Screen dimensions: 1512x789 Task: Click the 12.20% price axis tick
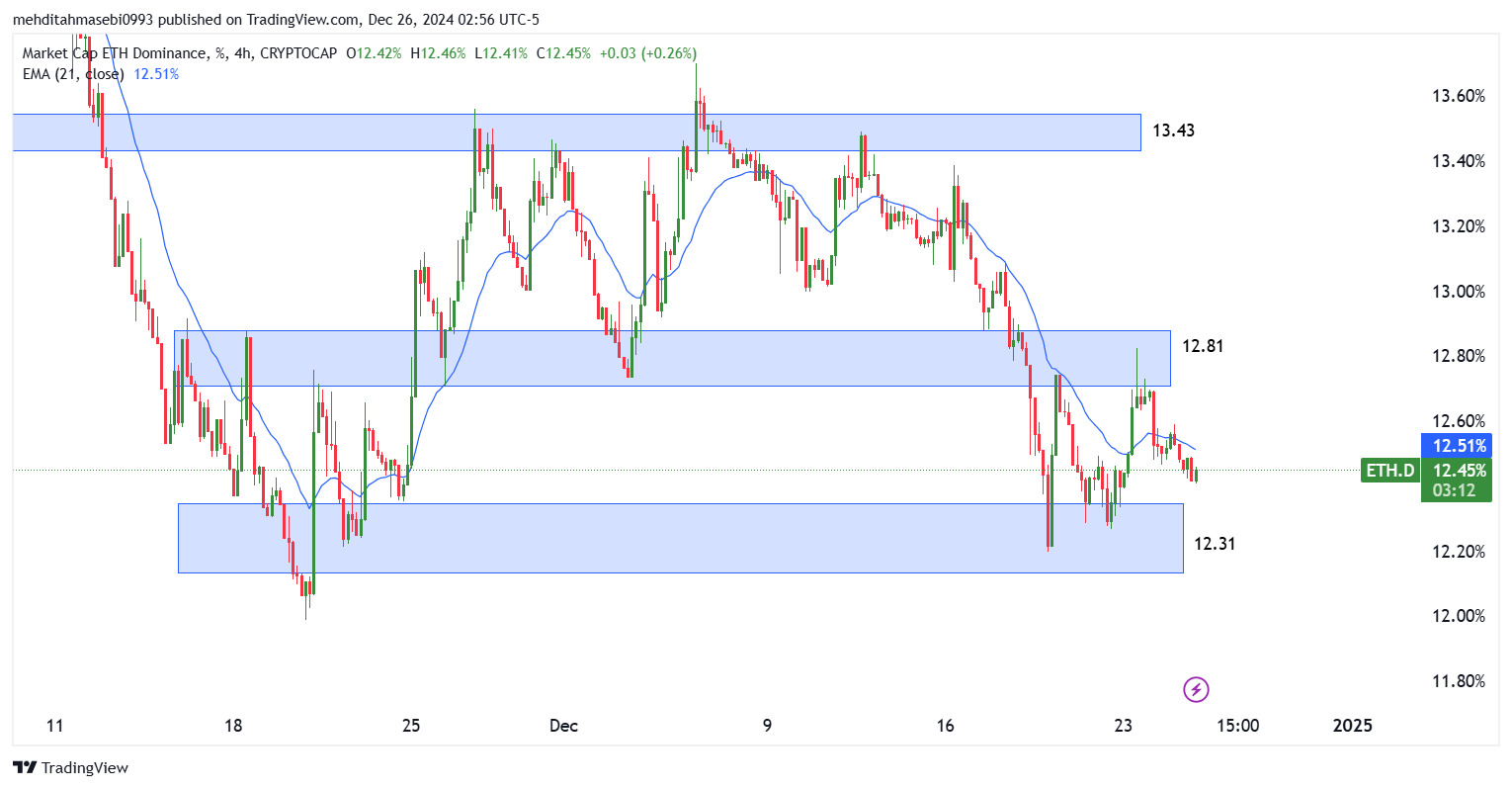[1459, 552]
